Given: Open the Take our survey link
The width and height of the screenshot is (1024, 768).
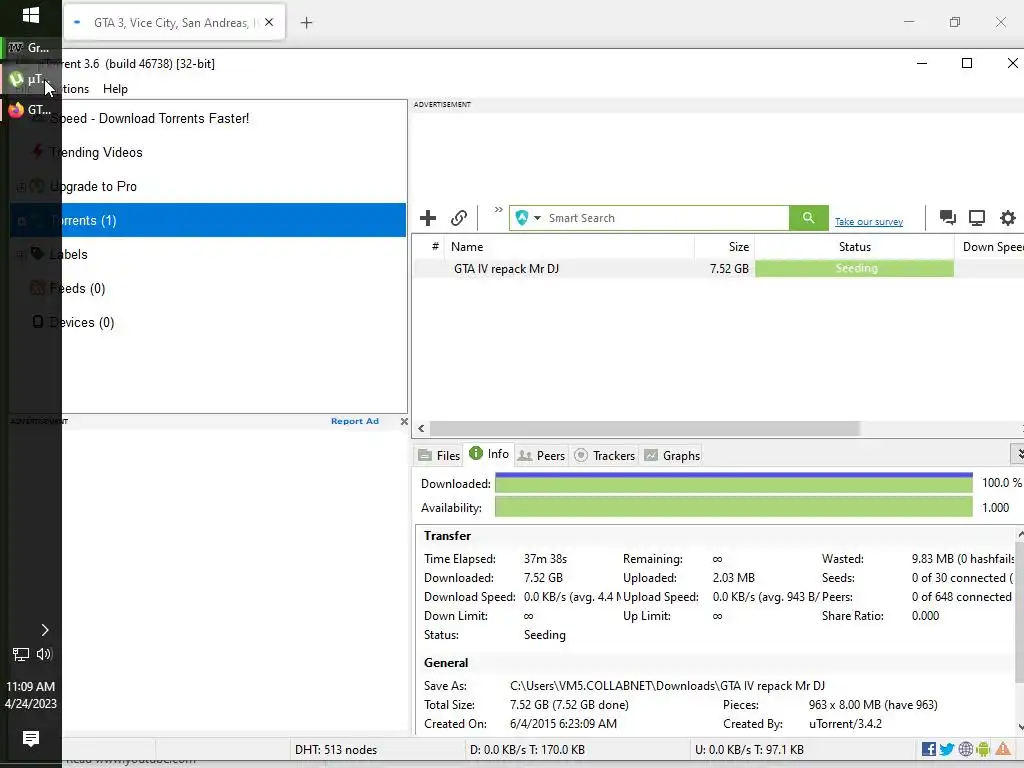Looking at the screenshot, I should pyautogui.click(x=869, y=222).
